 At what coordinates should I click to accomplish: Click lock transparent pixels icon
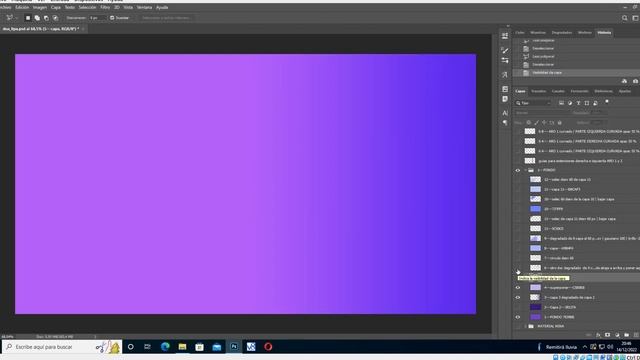pos(528,122)
